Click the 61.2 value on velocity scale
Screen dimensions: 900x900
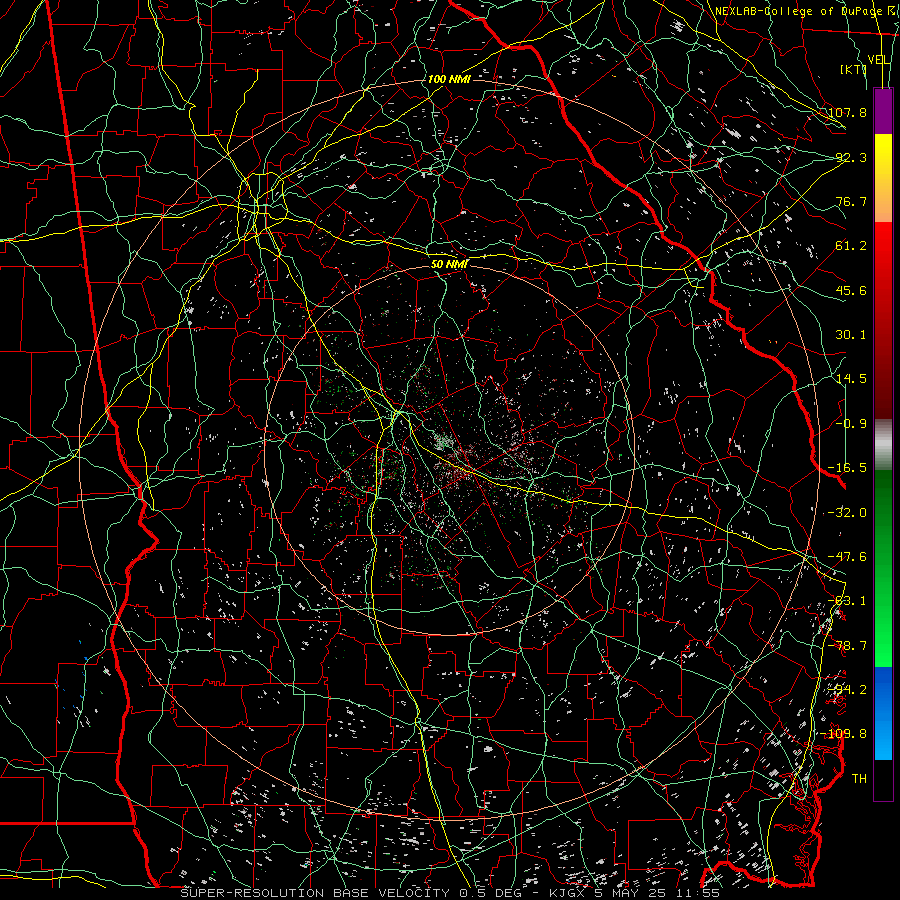coord(851,246)
